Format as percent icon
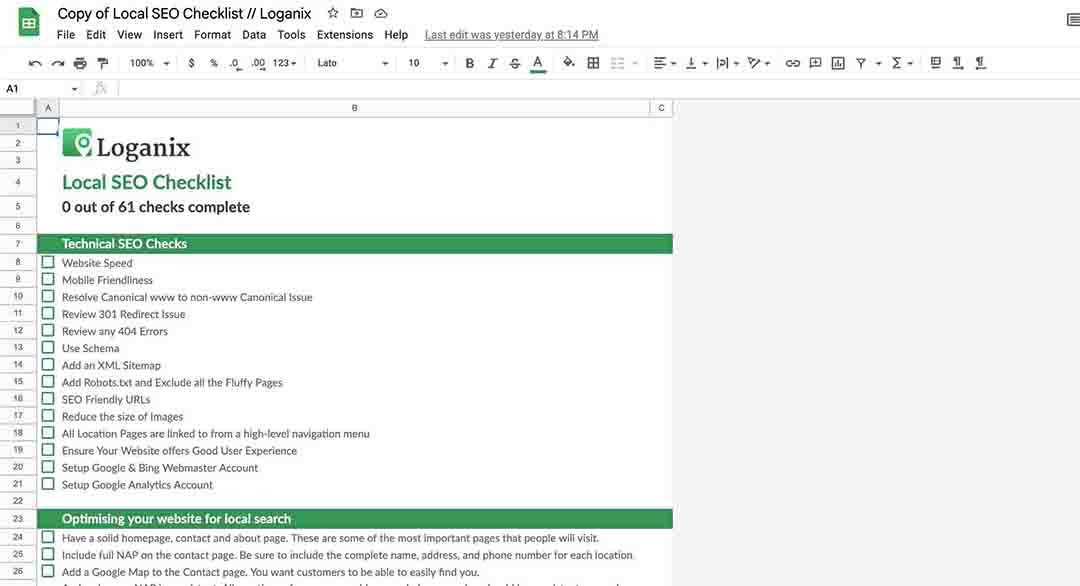Image resolution: width=1080 pixels, height=586 pixels. 214,63
